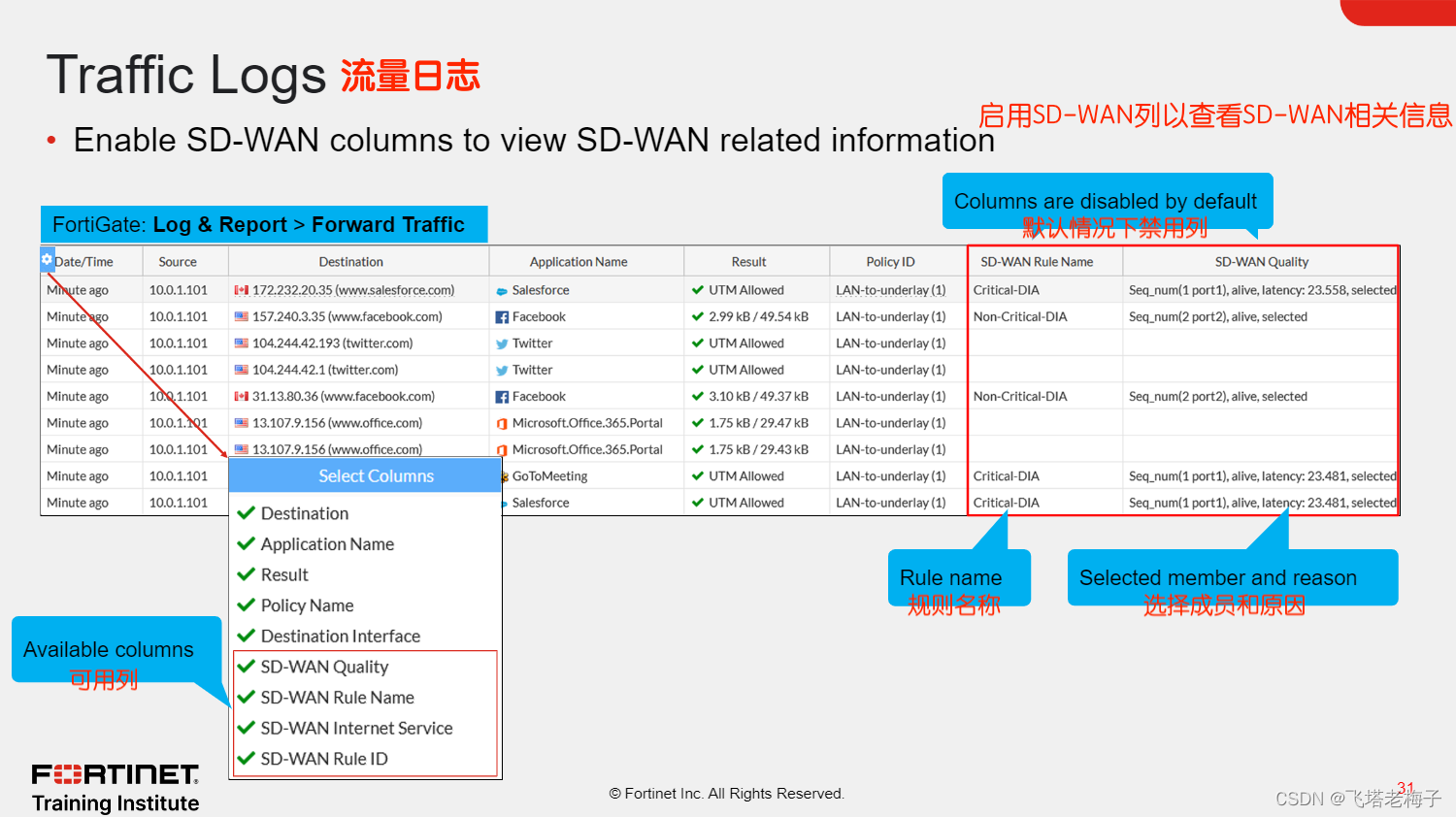This screenshot has height=817, width=1456.
Task: Click the 3.10 kB / 49.37 kB result text
Action: [759, 396]
